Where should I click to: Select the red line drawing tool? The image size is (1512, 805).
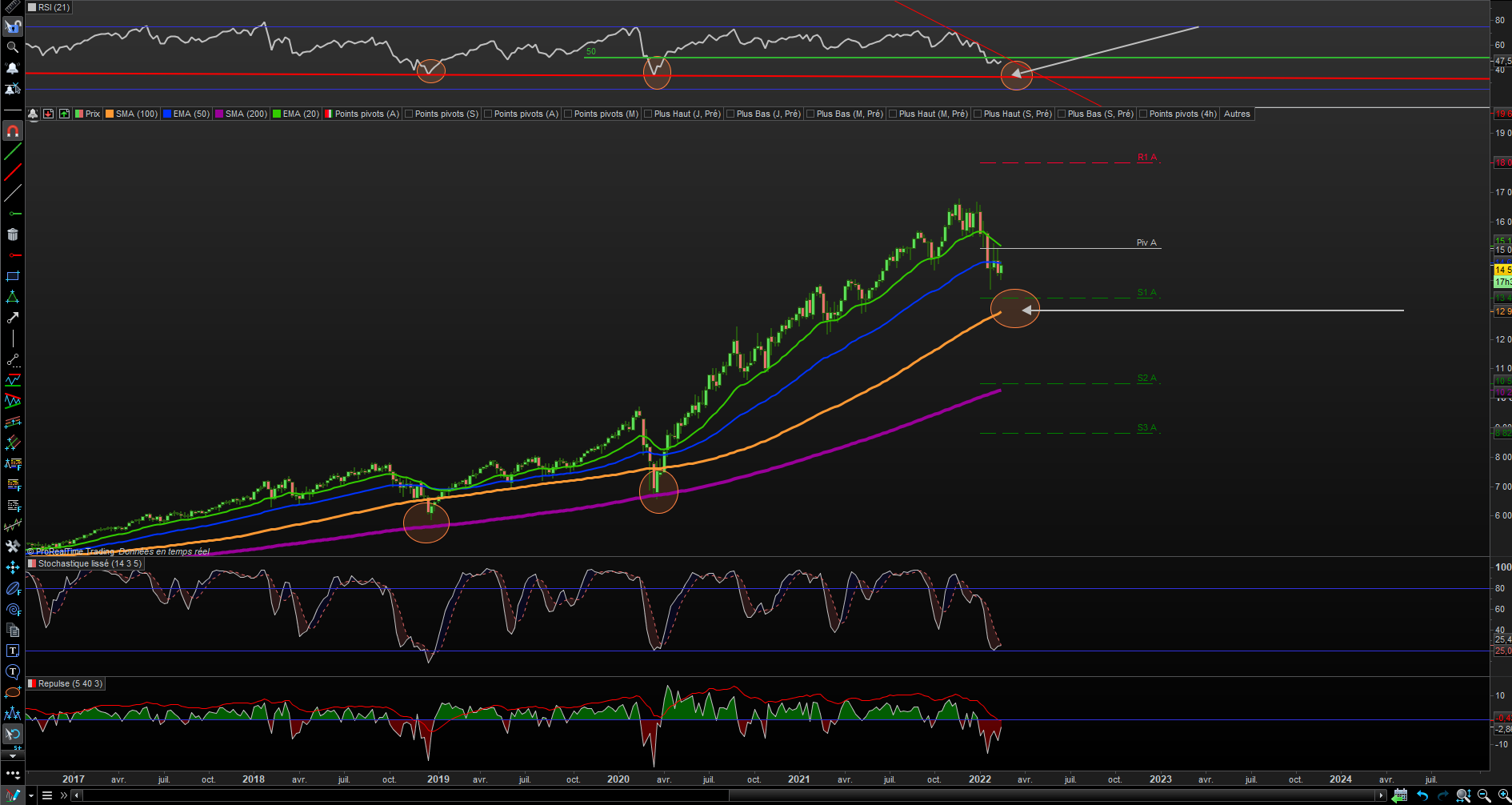click(x=12, y=172)
